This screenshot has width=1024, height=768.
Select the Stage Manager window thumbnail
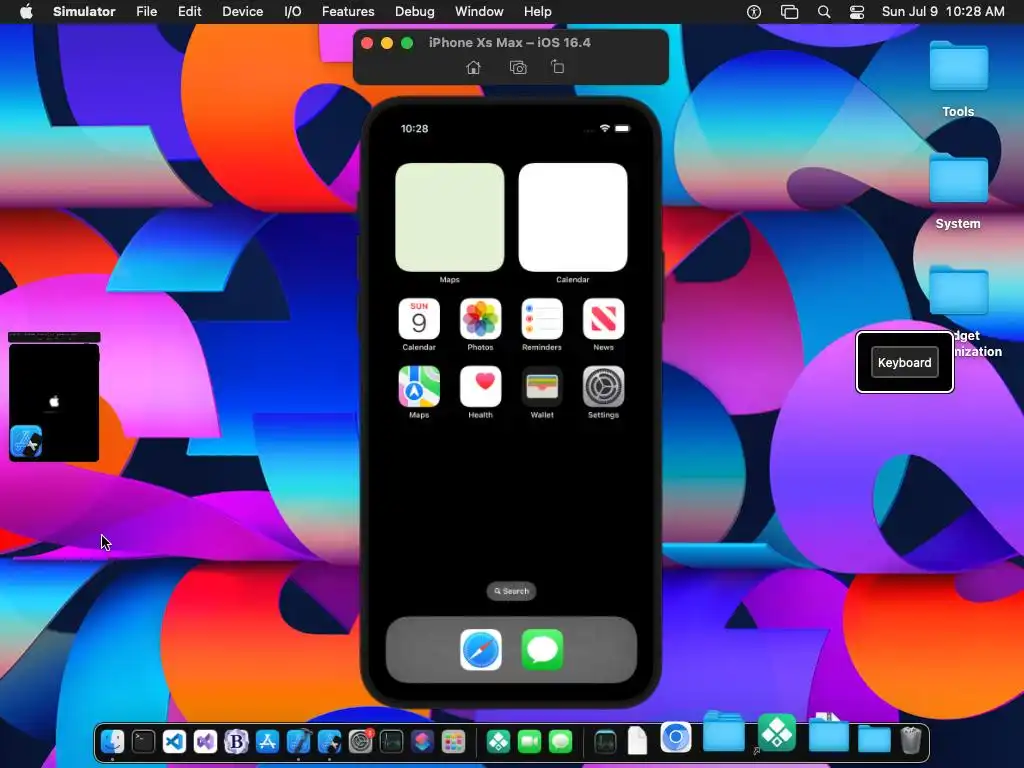pyautogui.click(x=54, y=397)
